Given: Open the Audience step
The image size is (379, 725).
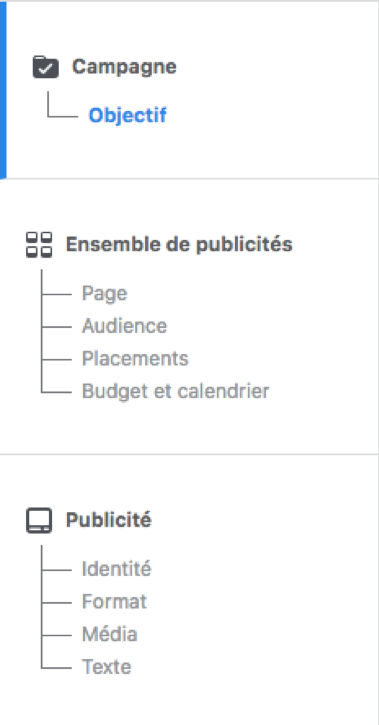Looking at the screenshot, I should [124, 326].
